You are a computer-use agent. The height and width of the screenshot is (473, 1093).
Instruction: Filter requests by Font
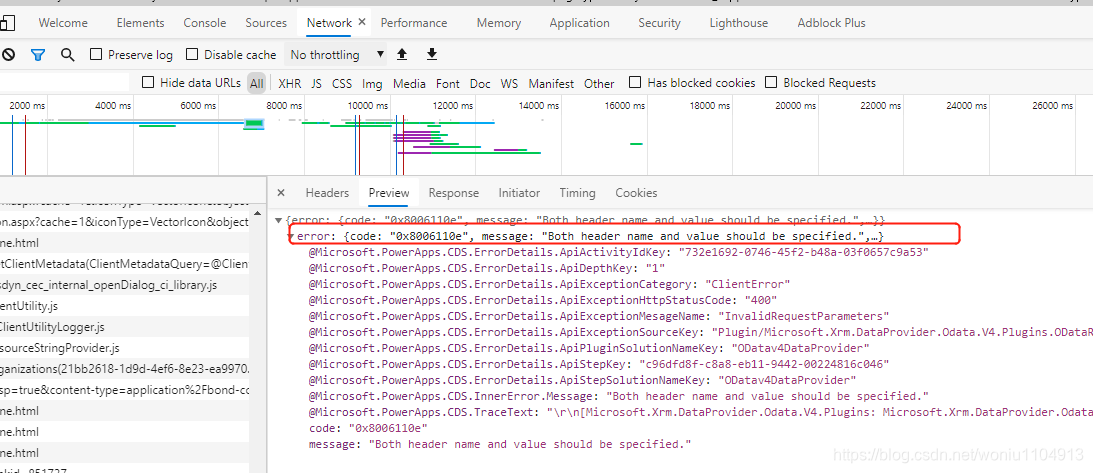pos(448,84)
